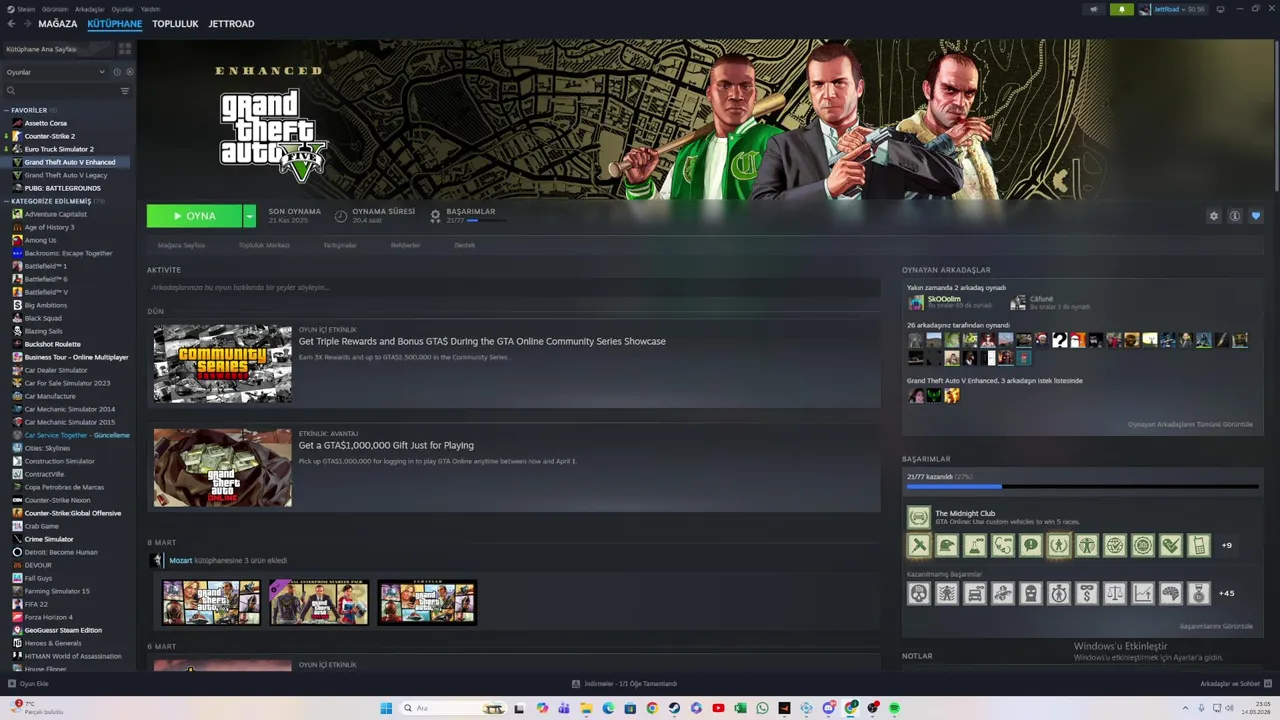Select Euro Truck Simulator 2
The image size is (1280, 720).
coord(58,149)
